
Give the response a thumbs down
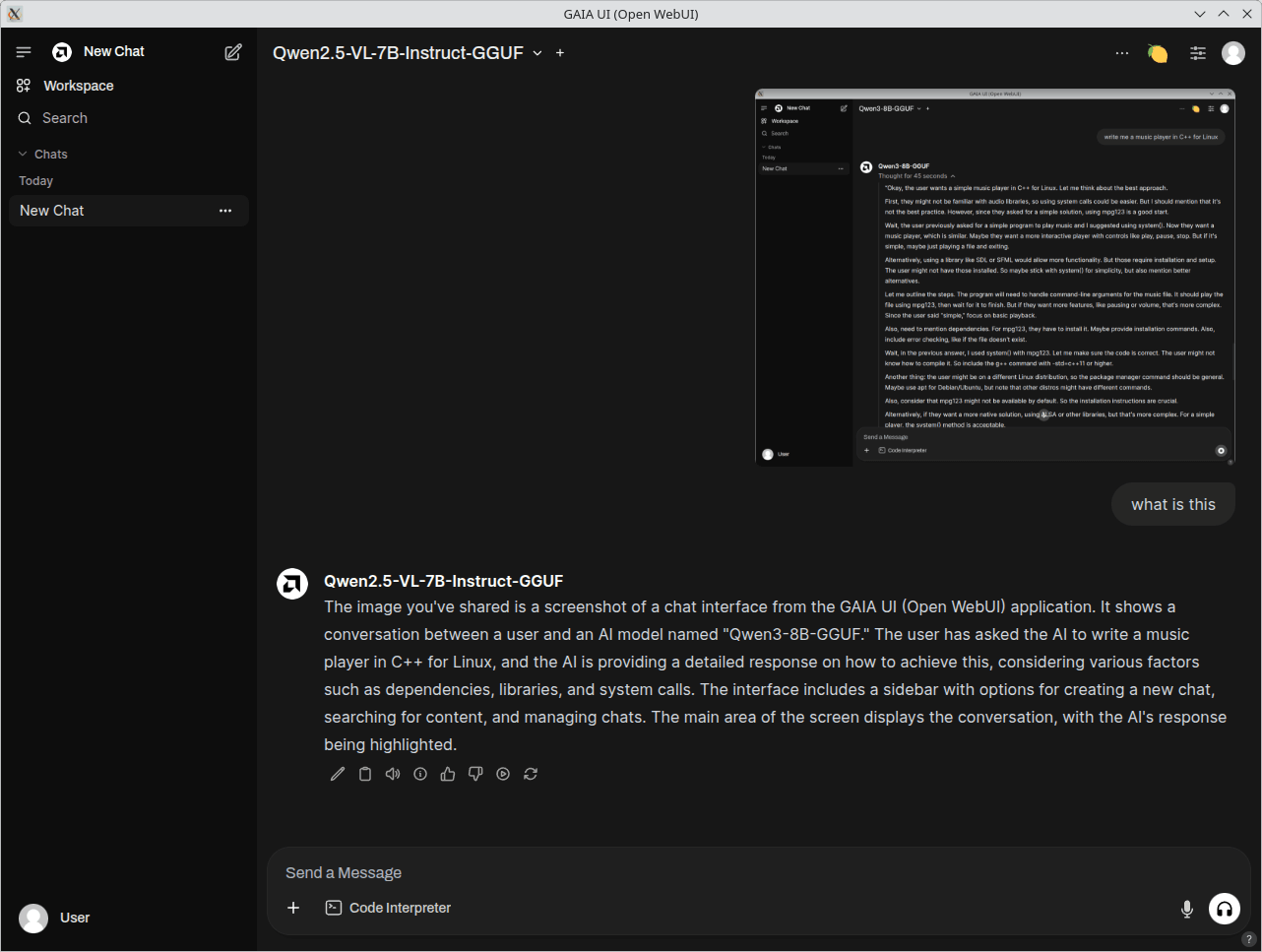475,774
